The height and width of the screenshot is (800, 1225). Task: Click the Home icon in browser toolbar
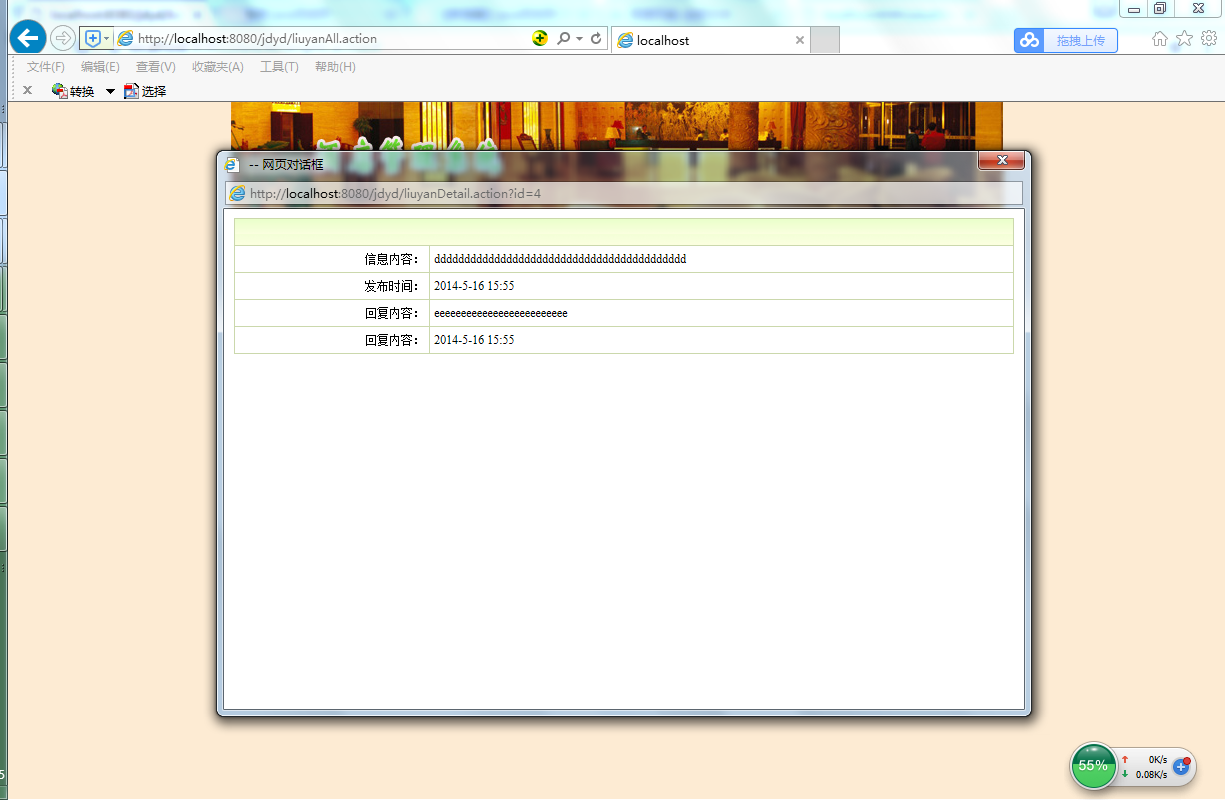(1160, 38)
